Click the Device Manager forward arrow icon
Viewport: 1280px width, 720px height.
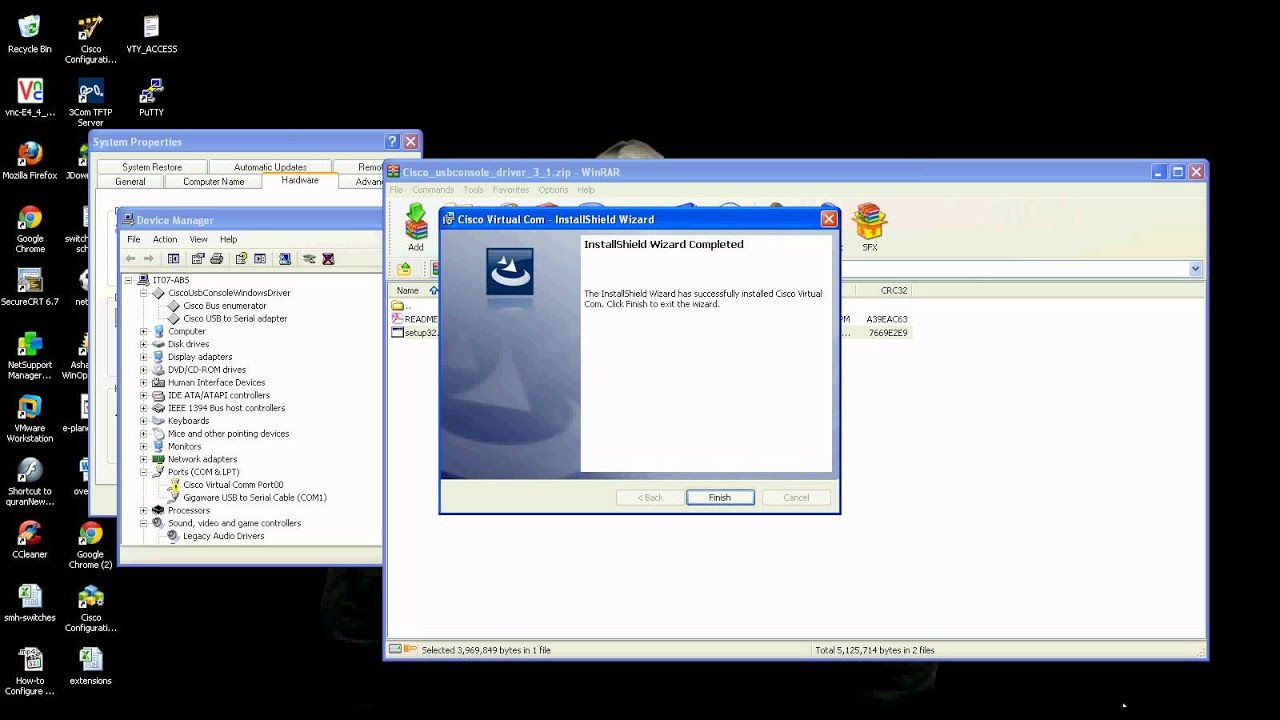pyautogui.click(x=148, y=258)
